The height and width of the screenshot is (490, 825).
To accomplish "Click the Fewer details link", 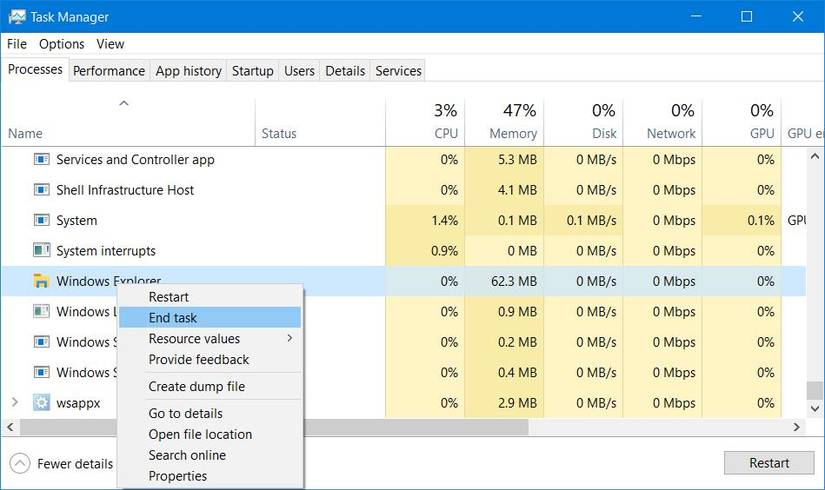I will pos(75,464).
